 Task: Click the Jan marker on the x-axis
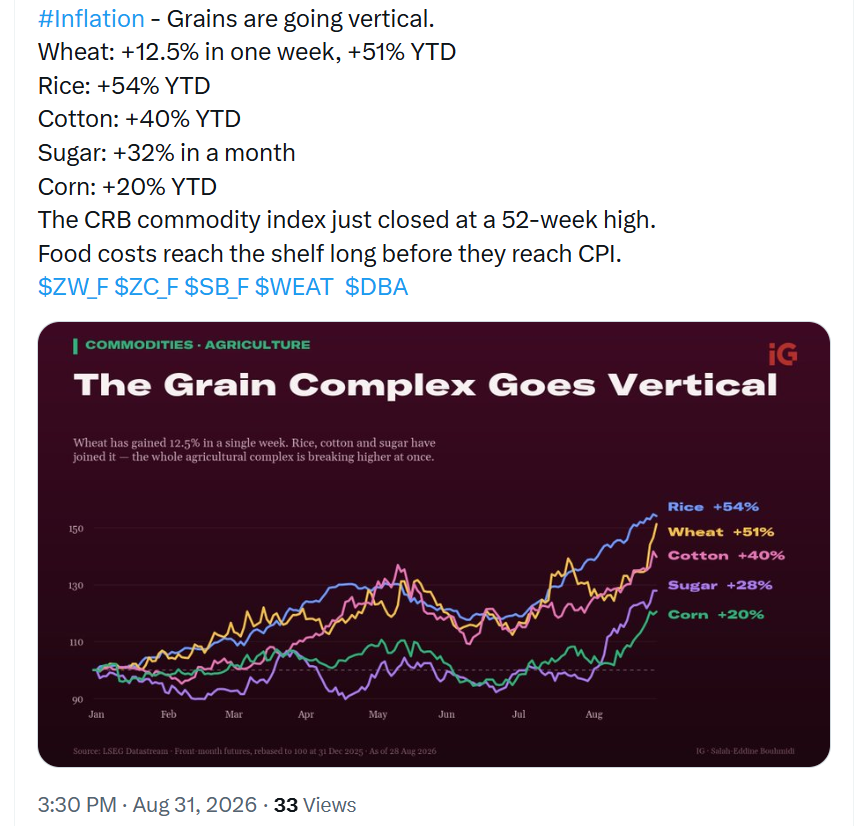(x=96, y=714)
